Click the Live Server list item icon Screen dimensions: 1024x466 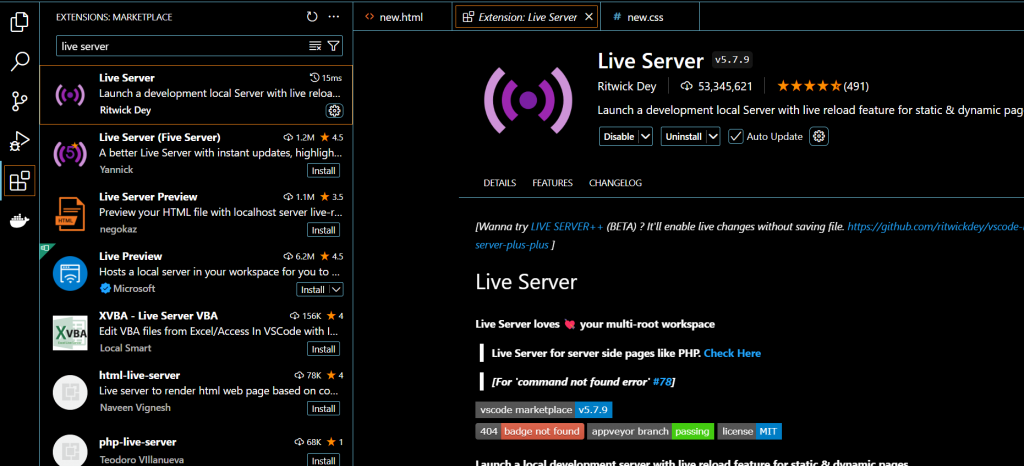point(70,95)
